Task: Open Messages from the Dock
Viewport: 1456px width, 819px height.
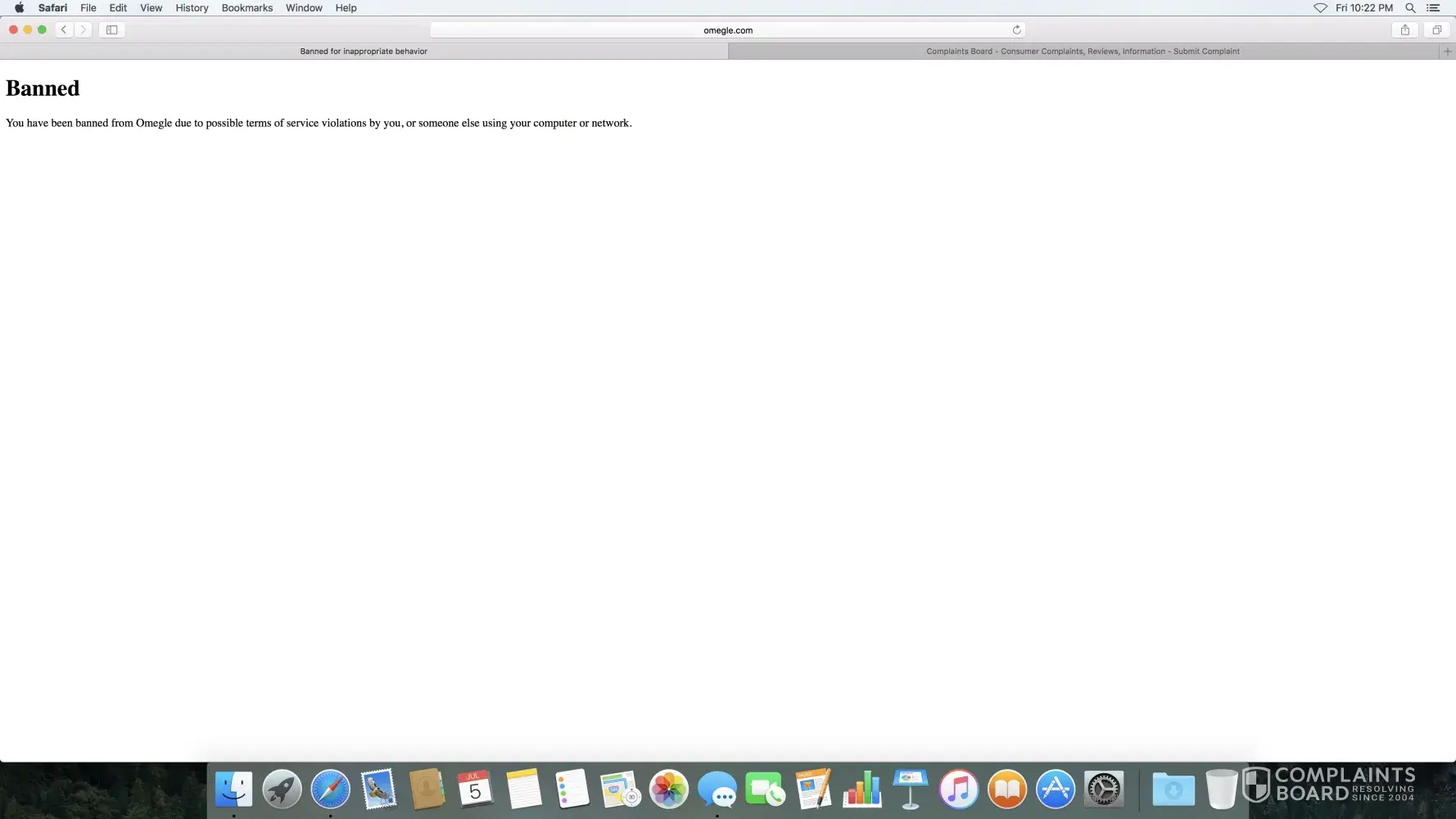Action: point(717,790)
